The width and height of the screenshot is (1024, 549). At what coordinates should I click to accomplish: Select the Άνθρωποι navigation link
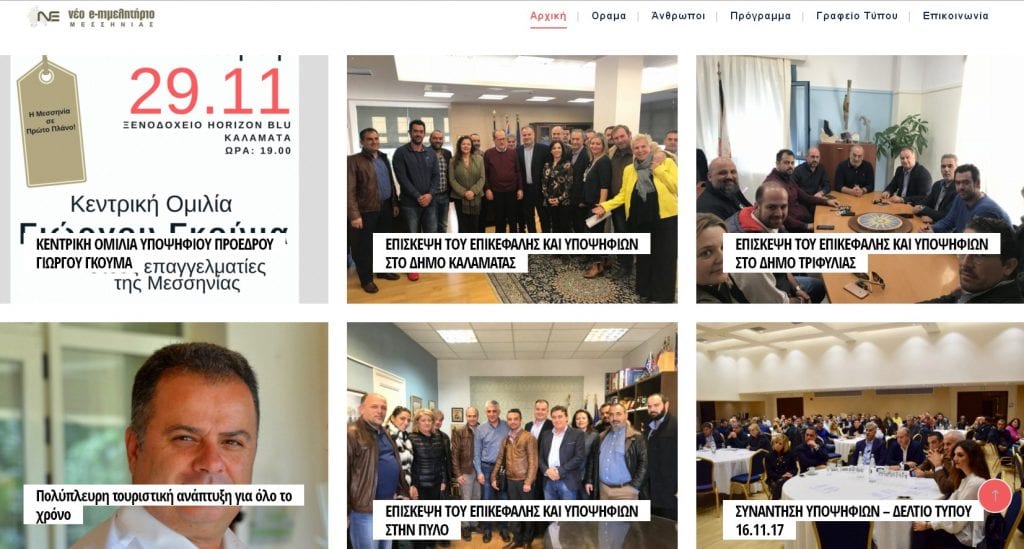(678, 16)
